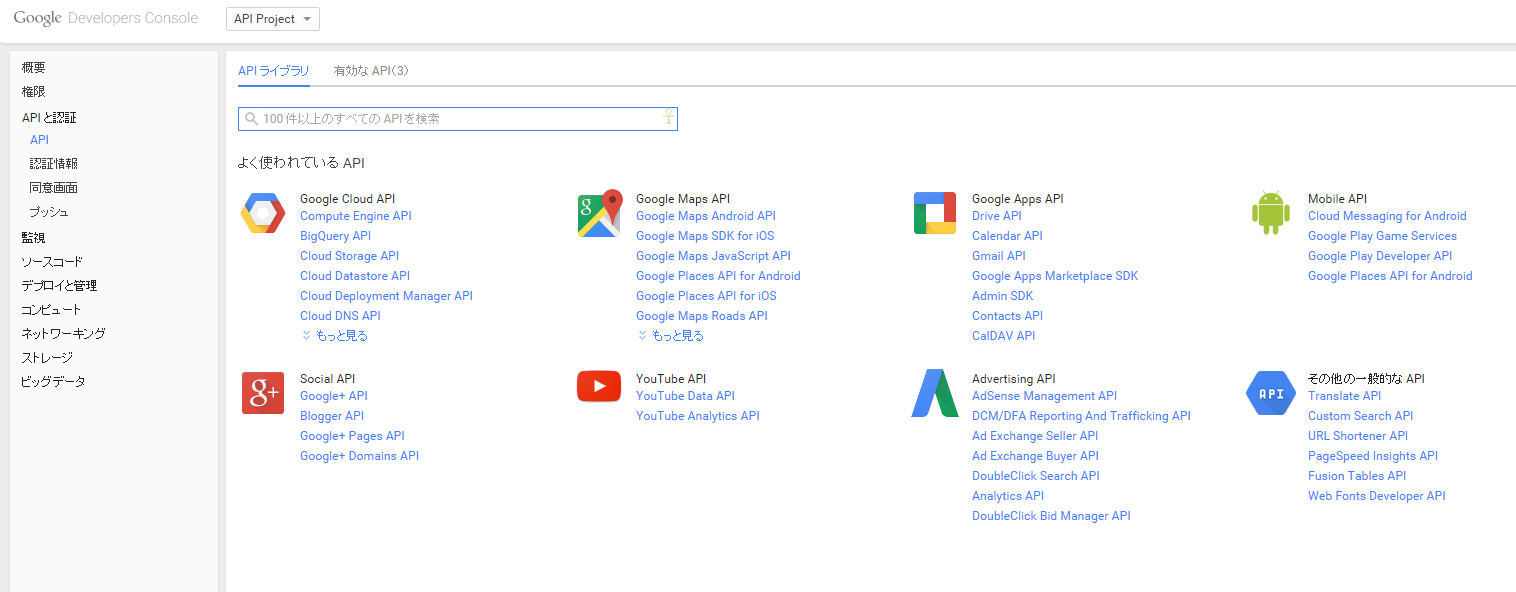Select API と認証 in the sidebar
The width and height of the screenshot is (1516, 592).
[49, 118]
